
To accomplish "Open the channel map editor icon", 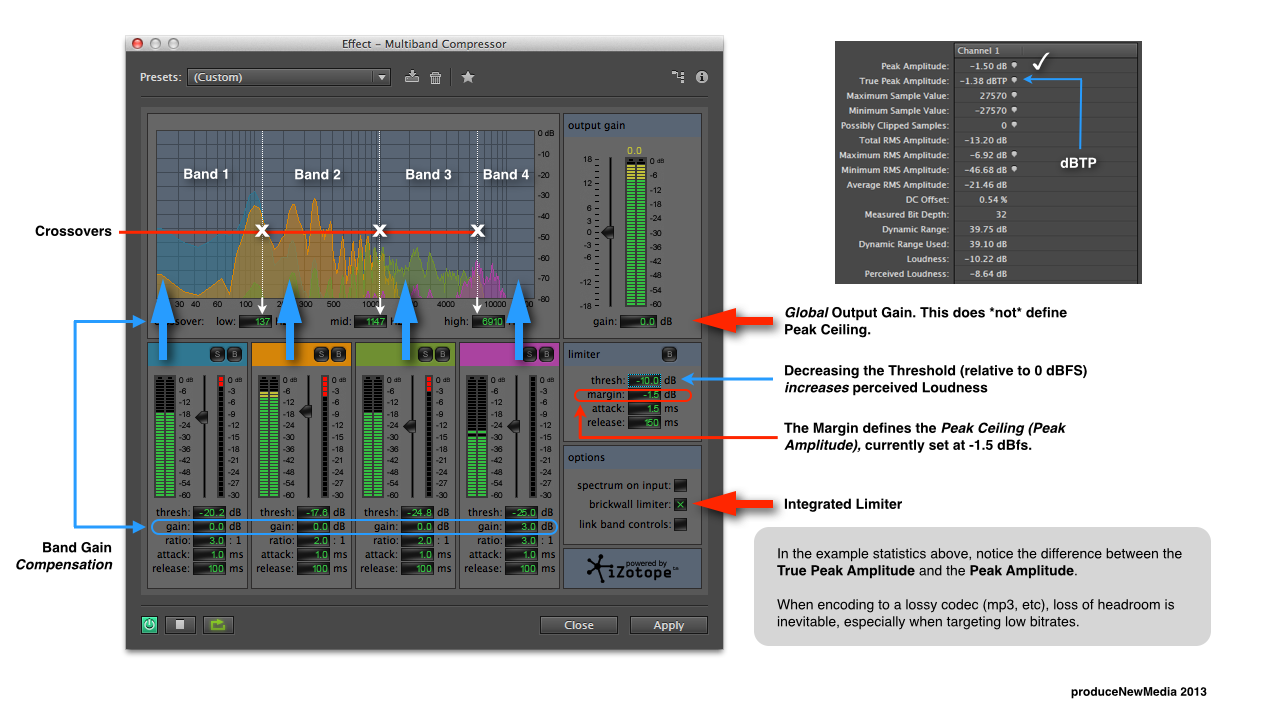I will click(680, 77).
